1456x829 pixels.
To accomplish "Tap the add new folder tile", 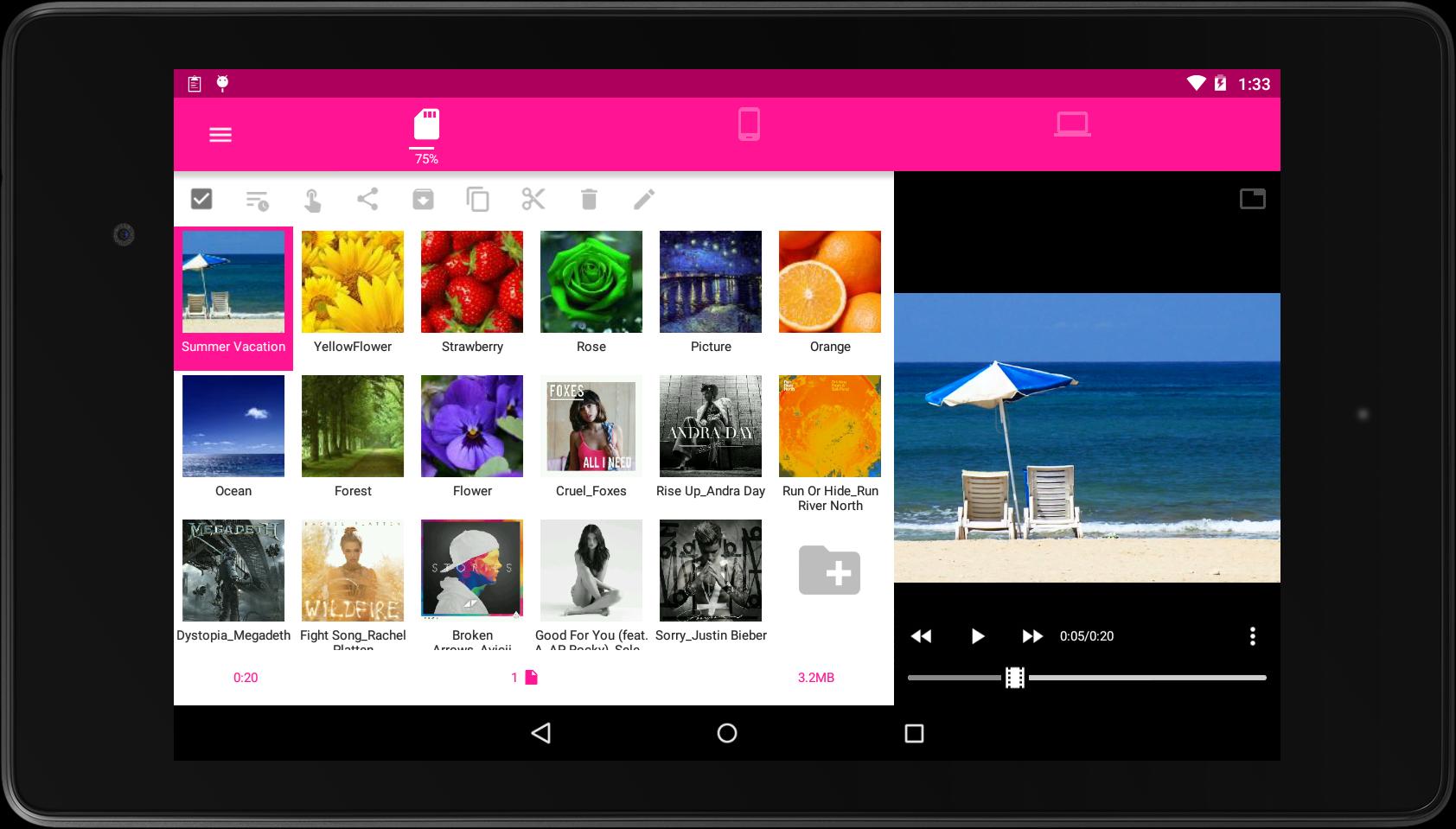I will (829, 571).
